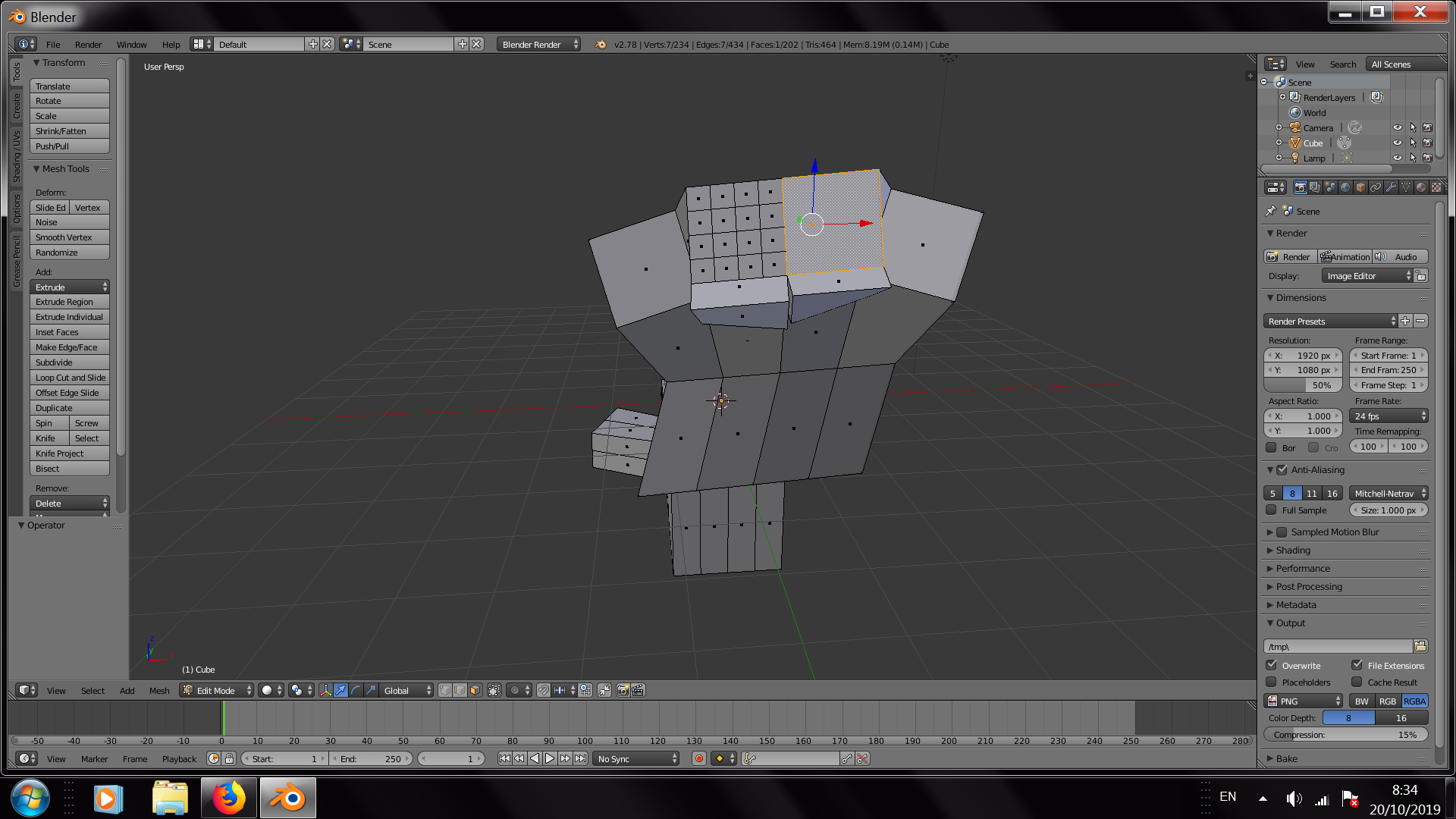The width and height of the screenshot is (1456, 819).
Task: Open the Blender Render engine dropdown
Action: 538,45
